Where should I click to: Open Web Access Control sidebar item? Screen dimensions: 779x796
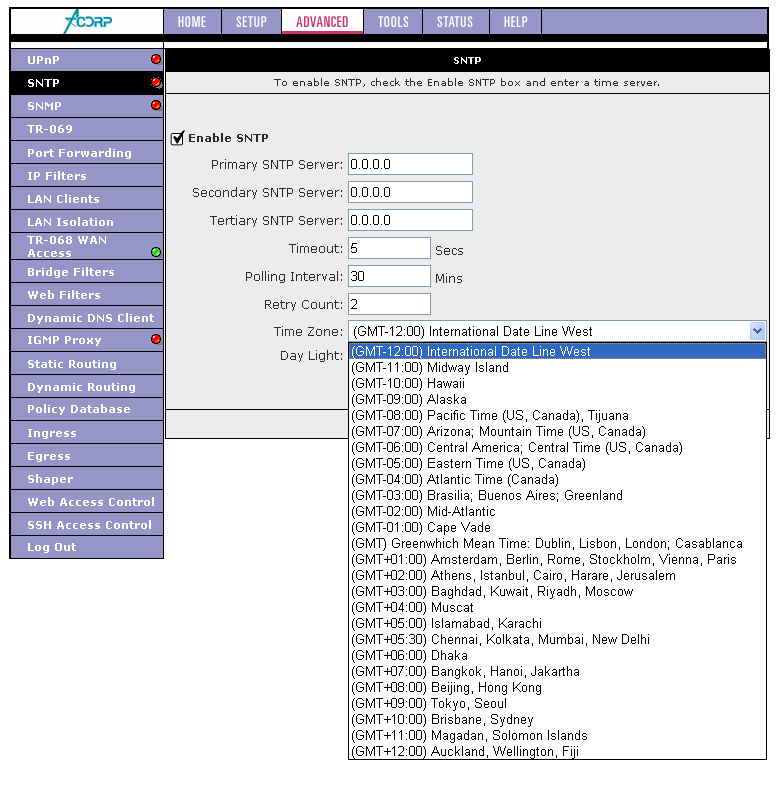coord(86,502)
